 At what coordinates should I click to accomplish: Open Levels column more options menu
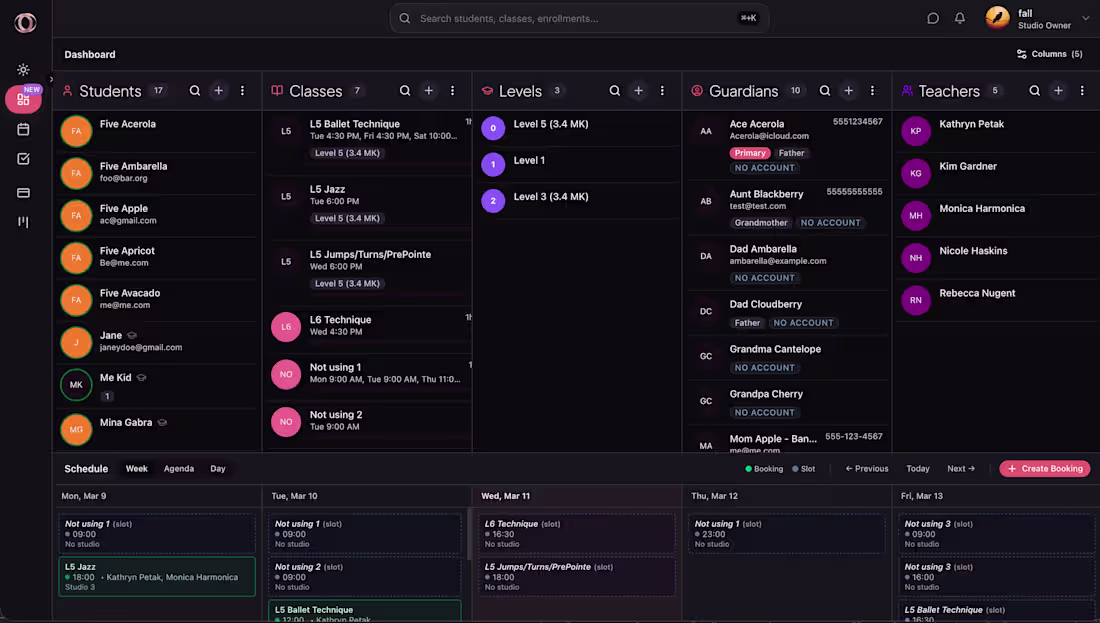click(662, 91)
